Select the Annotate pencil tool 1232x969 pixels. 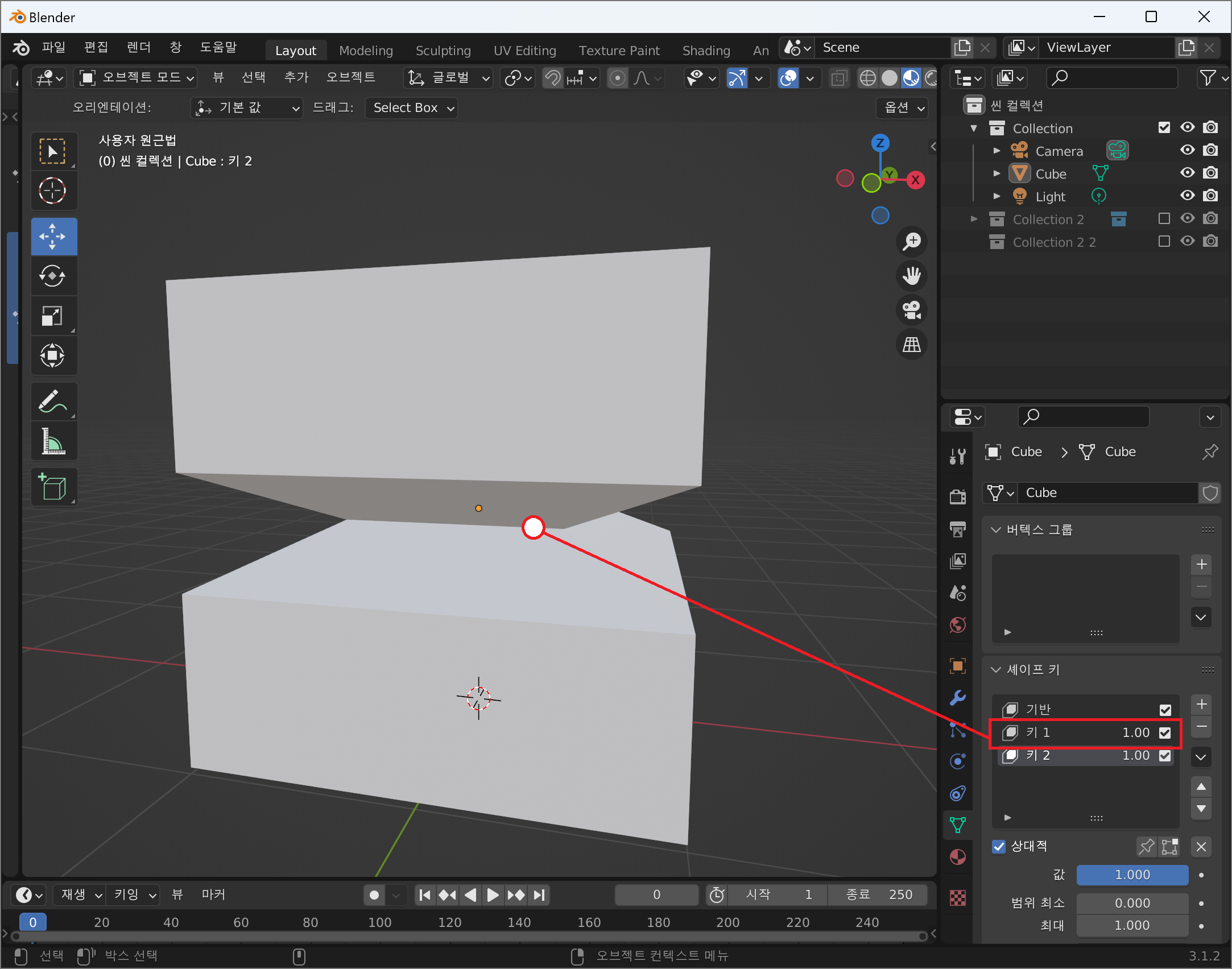[x=52, y=402]
